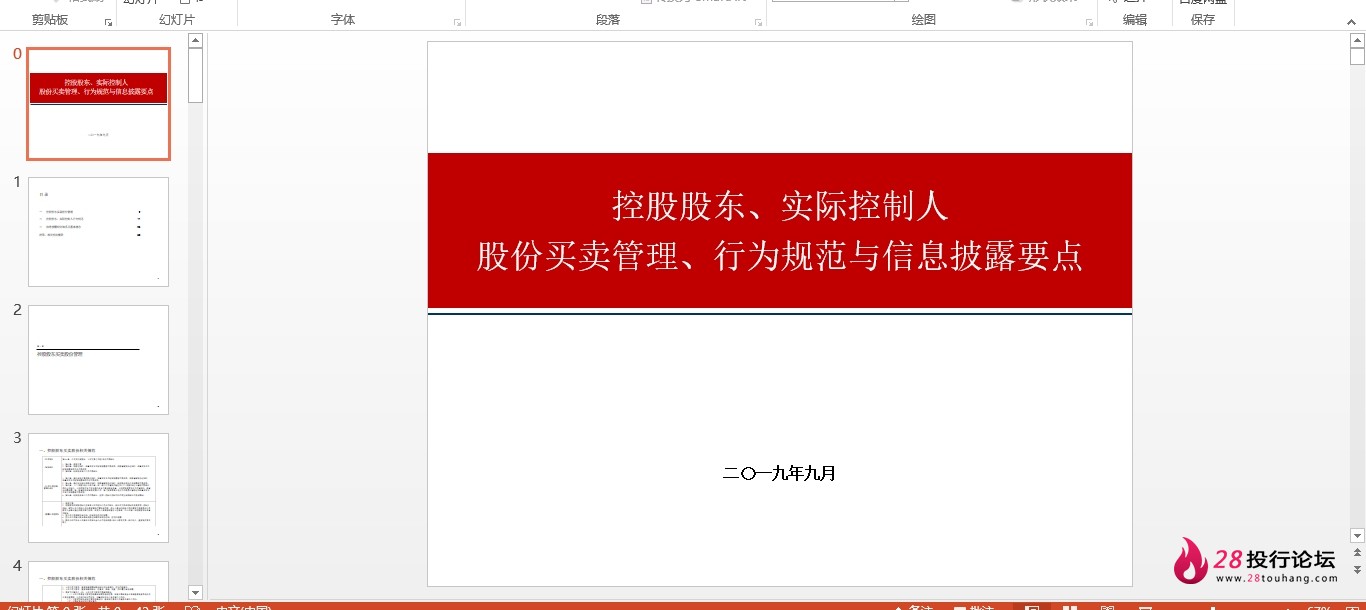
Task: Click thumbnail panel scroll-up arrow
Action: click(x=195, y=41)
